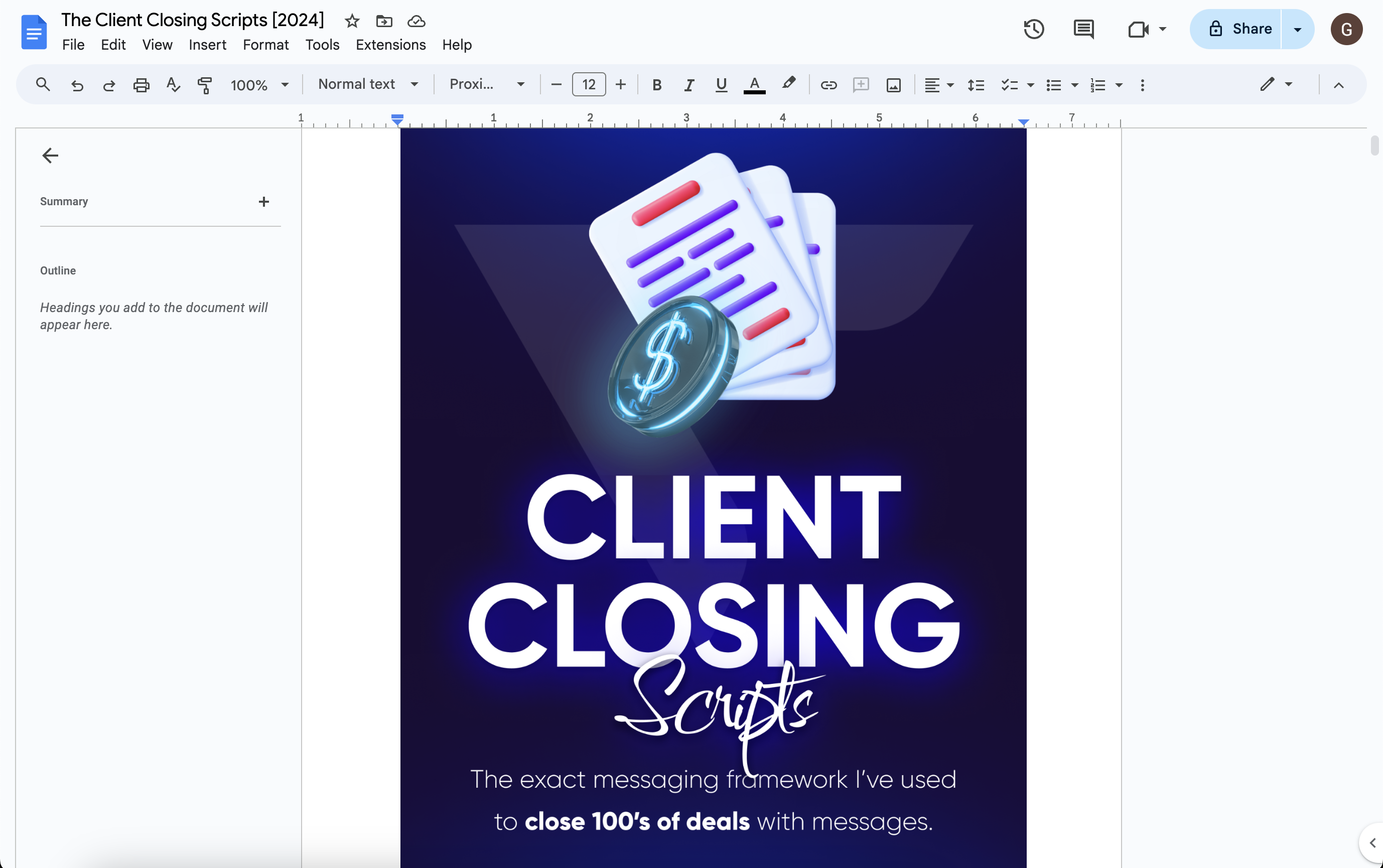Image resolution: width=1383 pixels, height=868 pixels.
Task: Open the highlight color tool
Action: (x=789, y=85)
